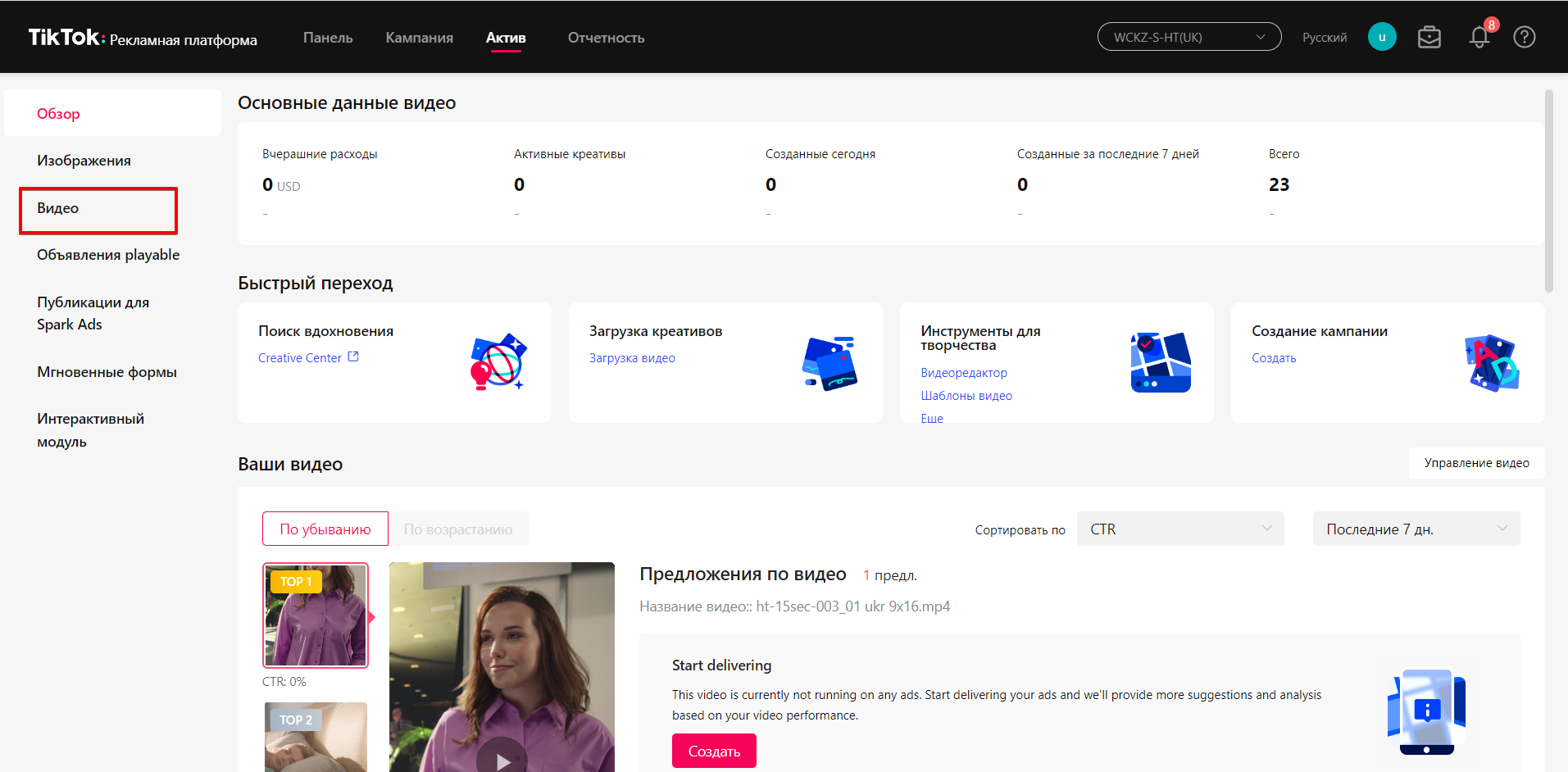Open the notifications bell icon
1568x772 pixels.
tap(1479, 38)
